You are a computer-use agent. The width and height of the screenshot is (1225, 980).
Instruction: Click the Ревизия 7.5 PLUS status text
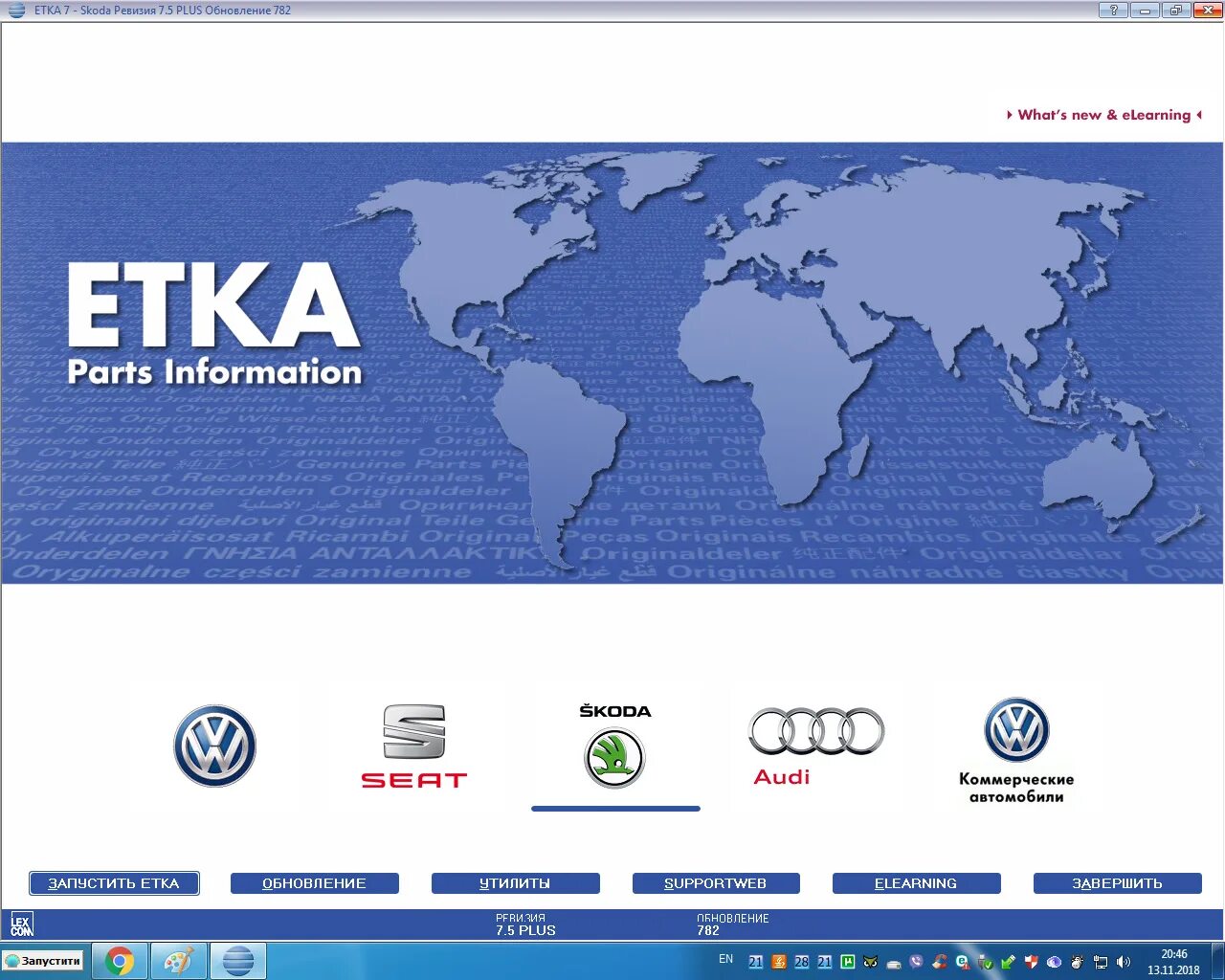[525, 924]
